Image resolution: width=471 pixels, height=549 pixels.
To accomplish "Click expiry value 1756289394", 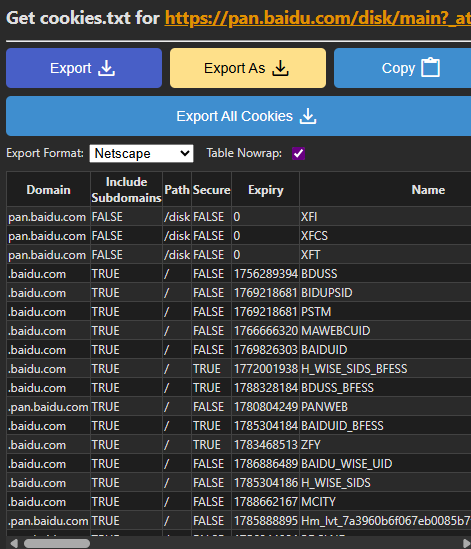I will pos(266,274).
